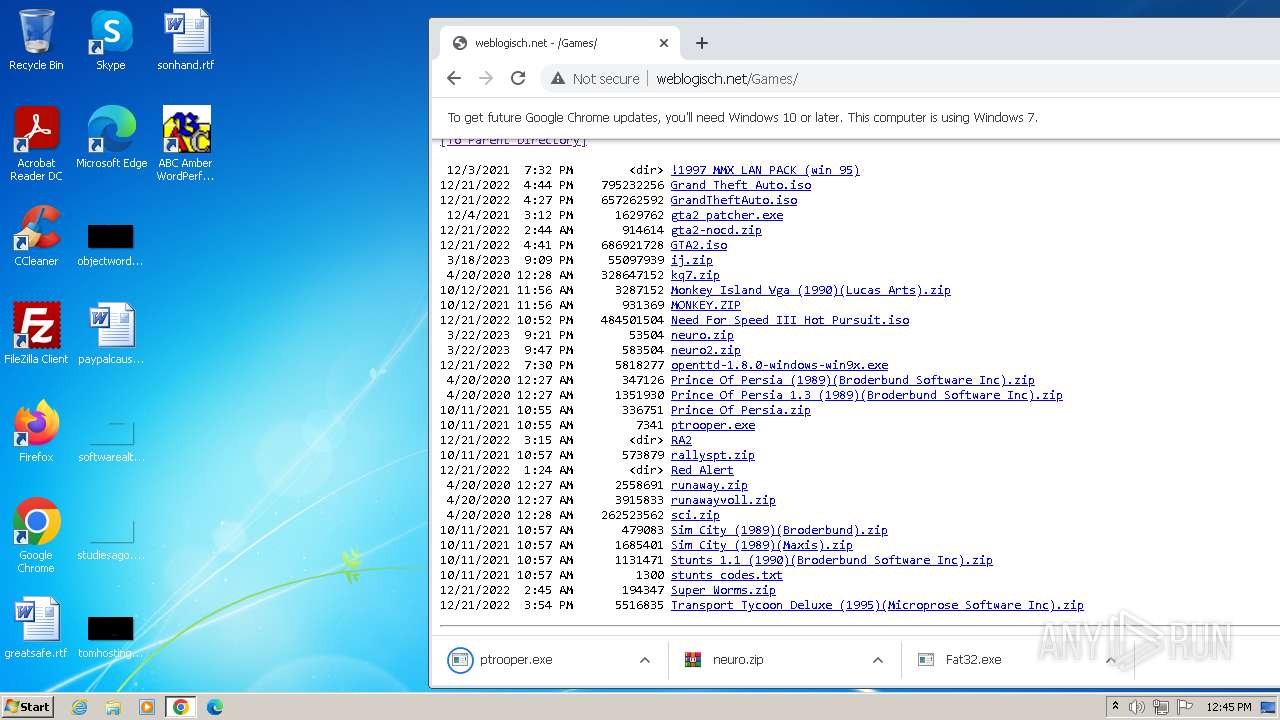Open greatsafe.rtf document icon

click(x=36, y=627)
